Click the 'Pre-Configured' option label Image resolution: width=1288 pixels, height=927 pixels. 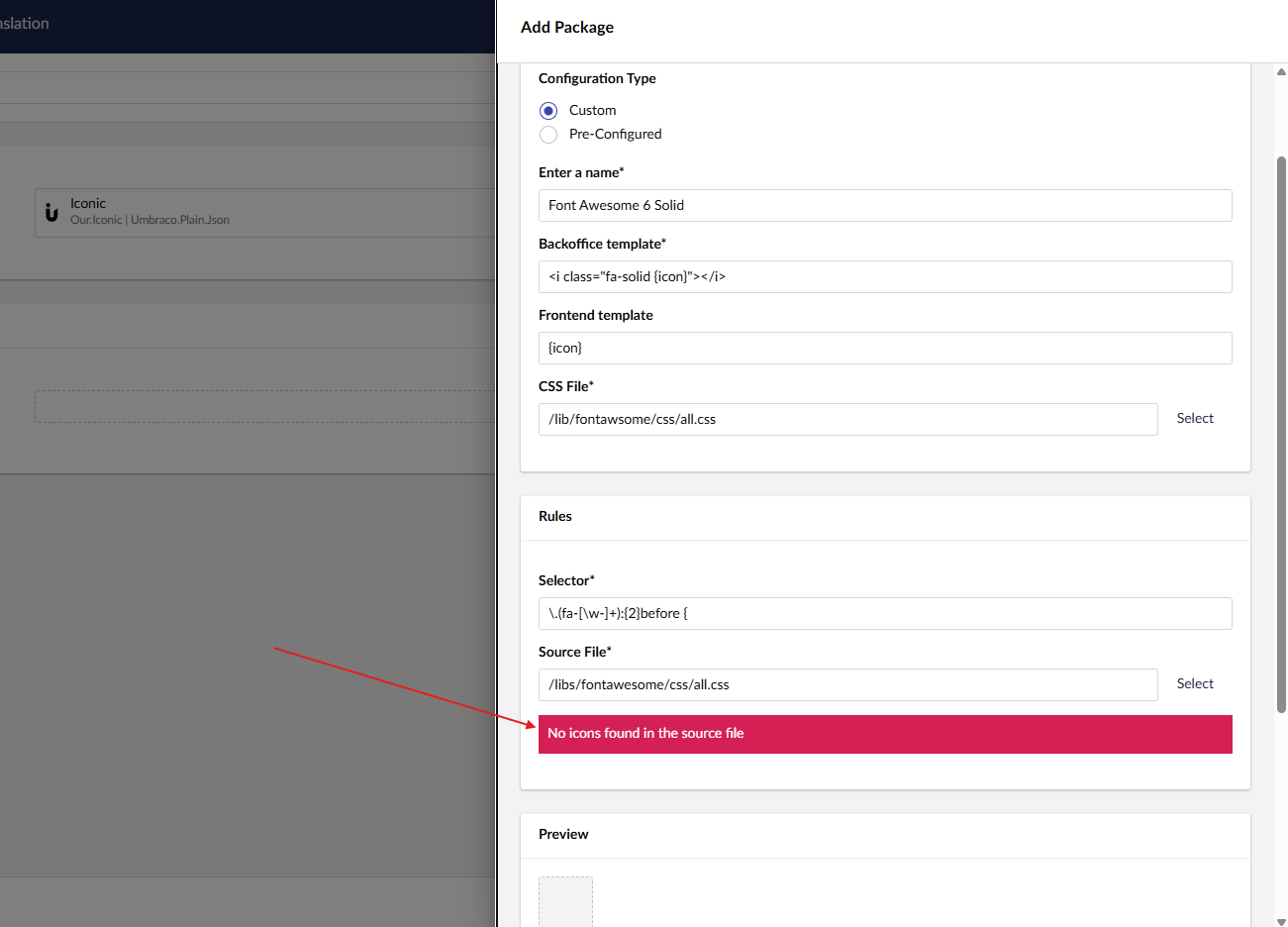click(x=615, y=135)
